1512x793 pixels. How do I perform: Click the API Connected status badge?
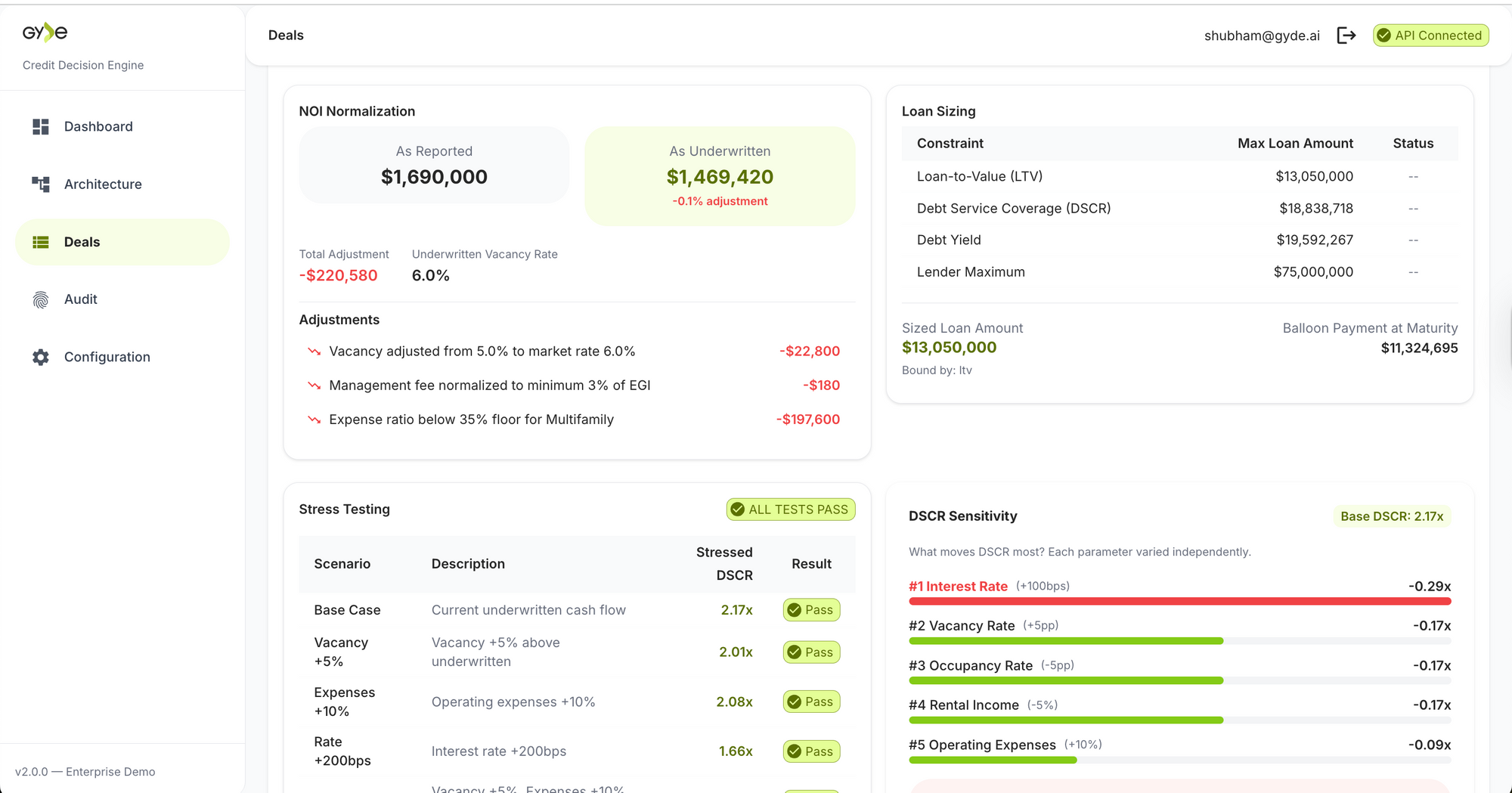click(1430, 36)
